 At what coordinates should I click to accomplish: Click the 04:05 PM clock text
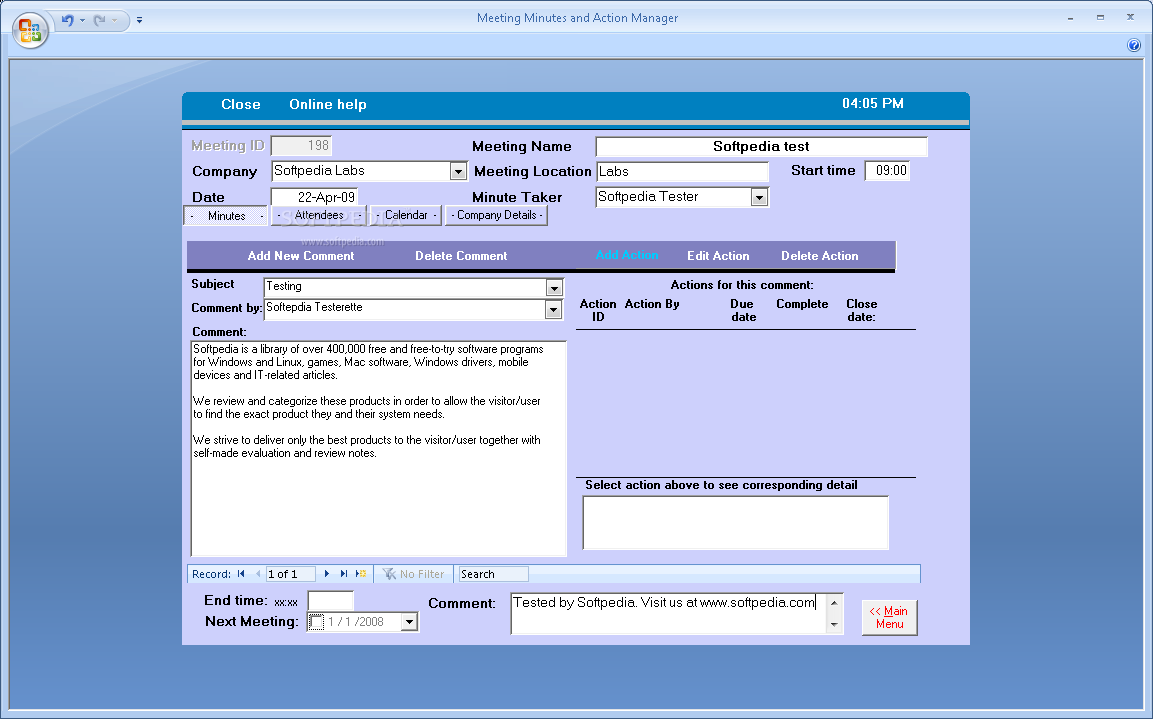click(x=873, y=104)
